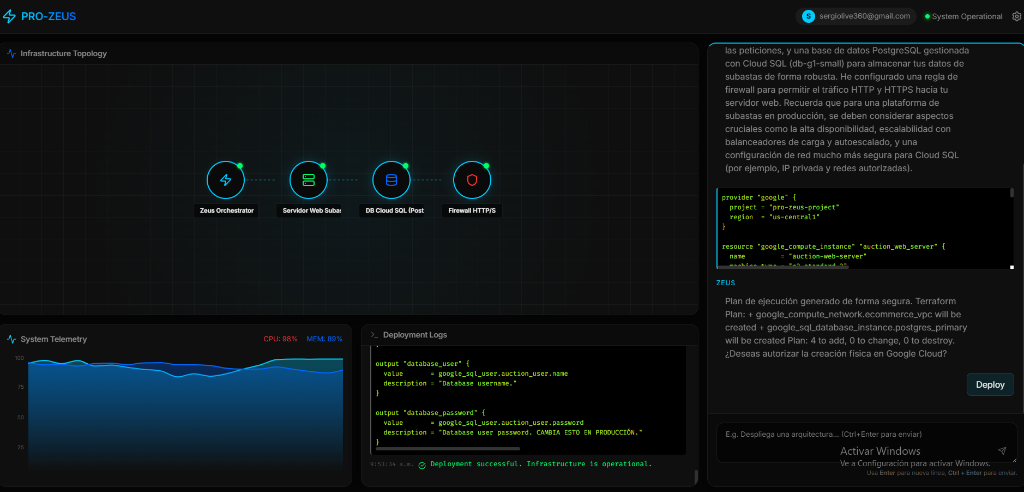Image resolution: width=1024 pixels, height=492 pixels.
Task: Click the DB Cloud SQL (Post label
Action: click(391, 211)
